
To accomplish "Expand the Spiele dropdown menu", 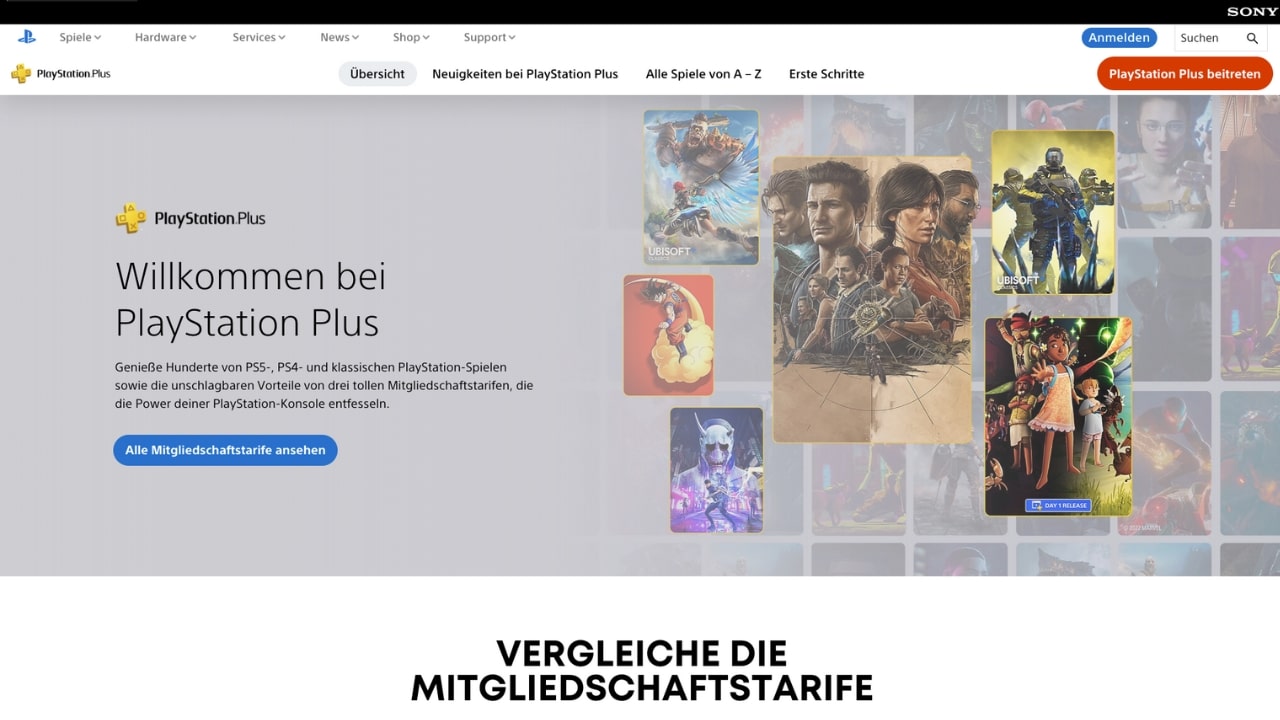I will tap(80, 37).
